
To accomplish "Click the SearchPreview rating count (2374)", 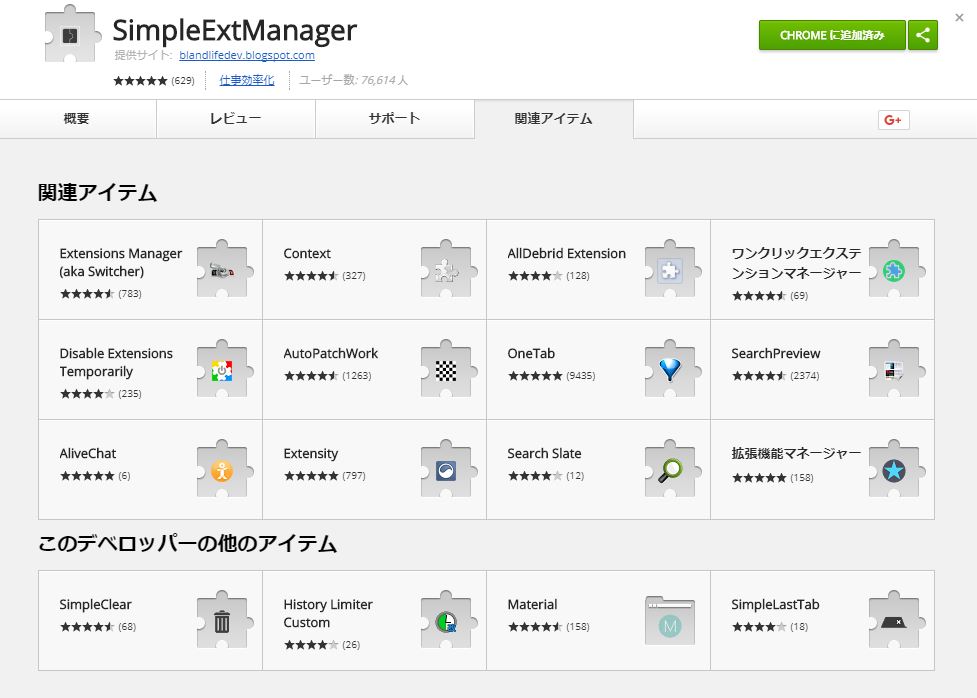I will point(804,376).
